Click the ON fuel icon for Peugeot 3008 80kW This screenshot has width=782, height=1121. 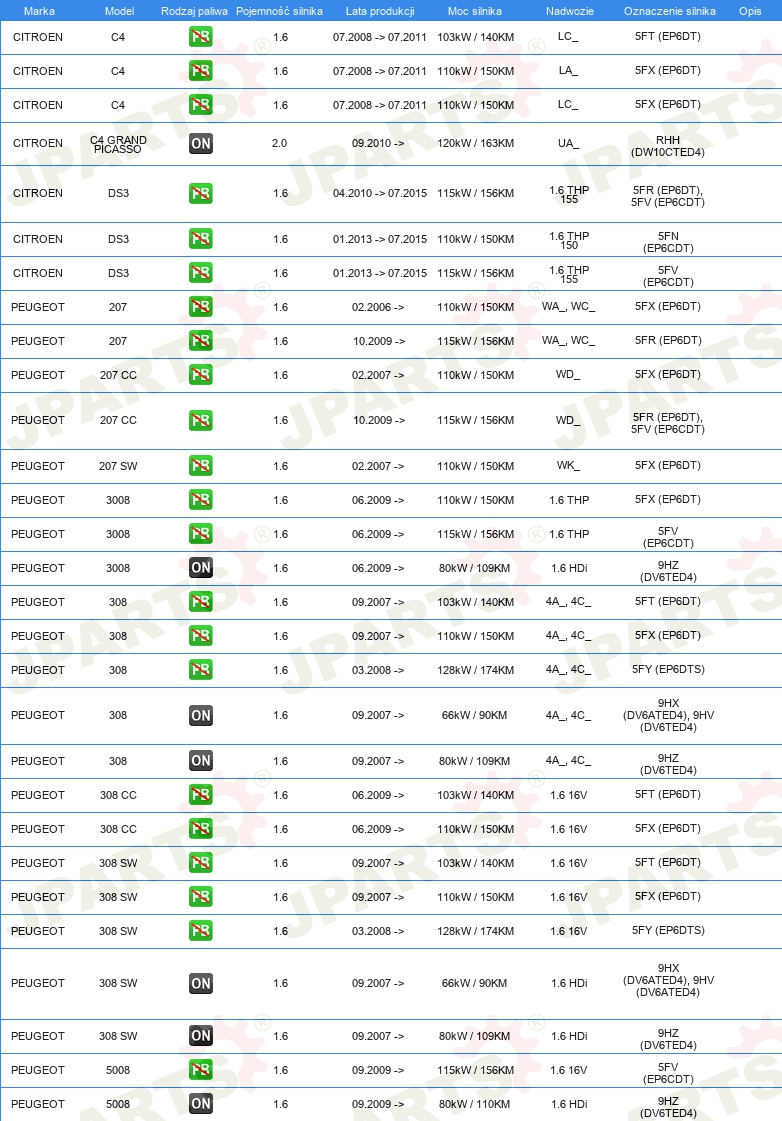point(201,568)
